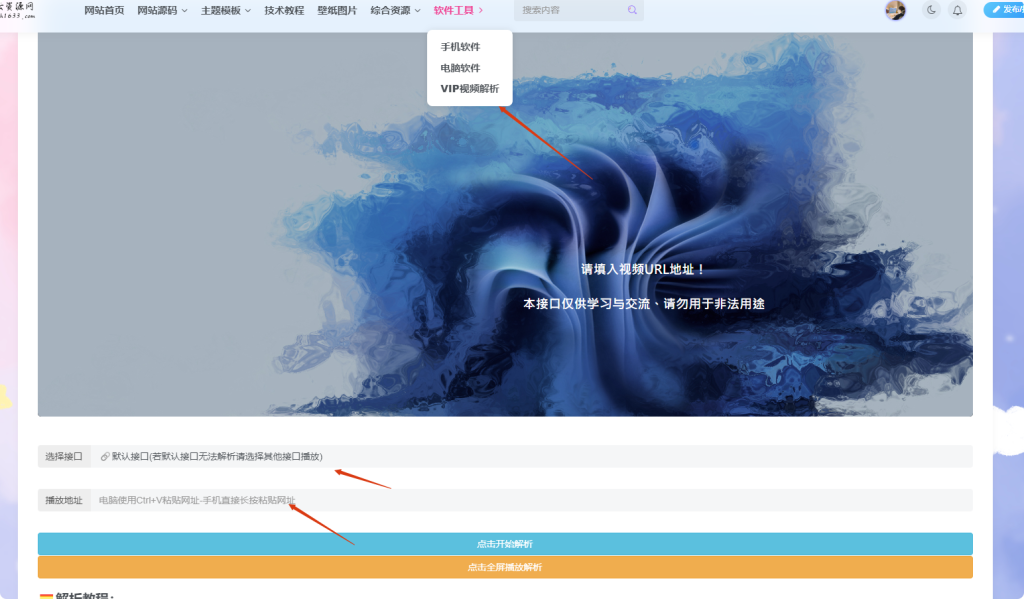Toggle dark mode with the moon icon

coord(930,10)
